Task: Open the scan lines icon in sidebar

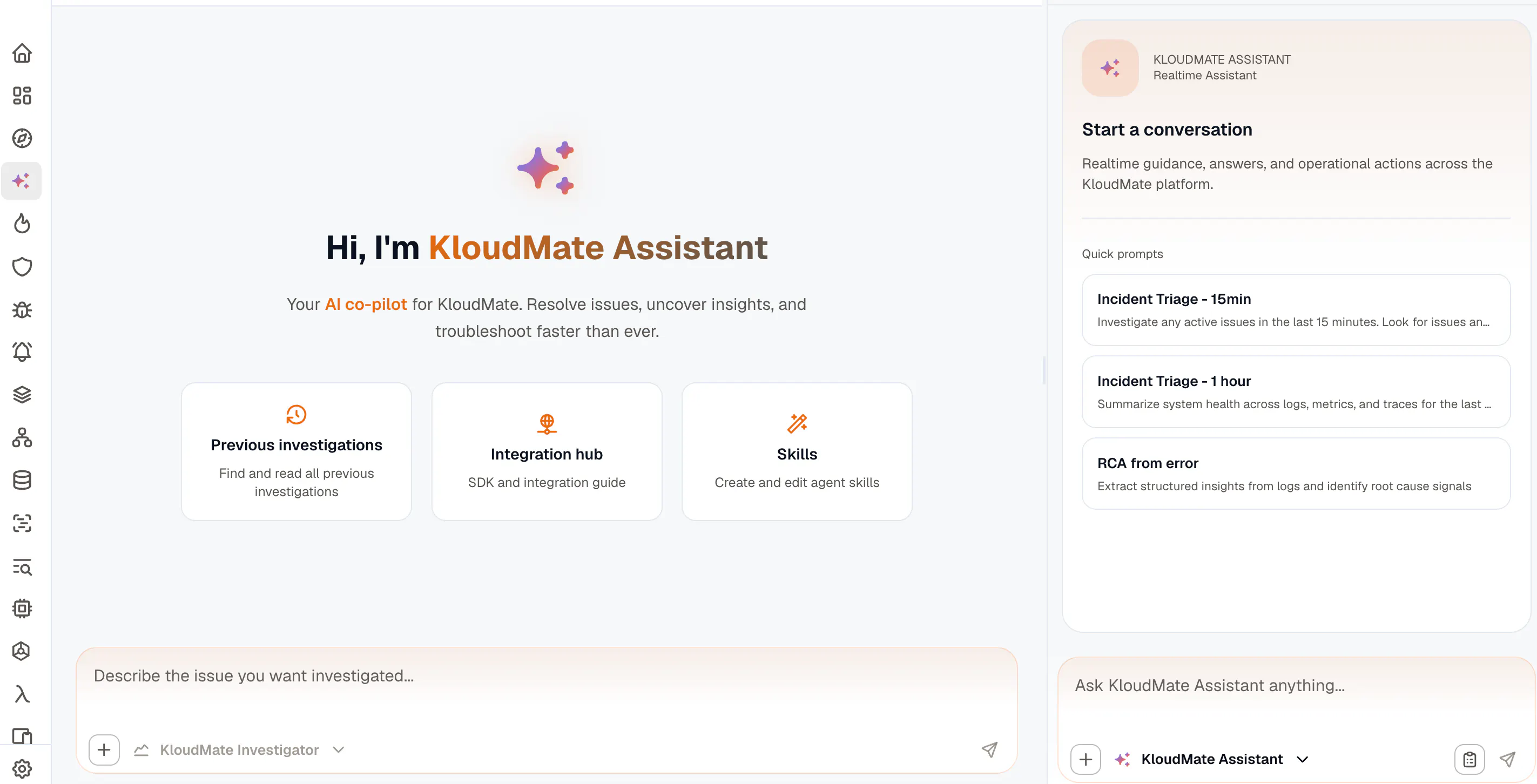Action: click(x=22, y=523)
